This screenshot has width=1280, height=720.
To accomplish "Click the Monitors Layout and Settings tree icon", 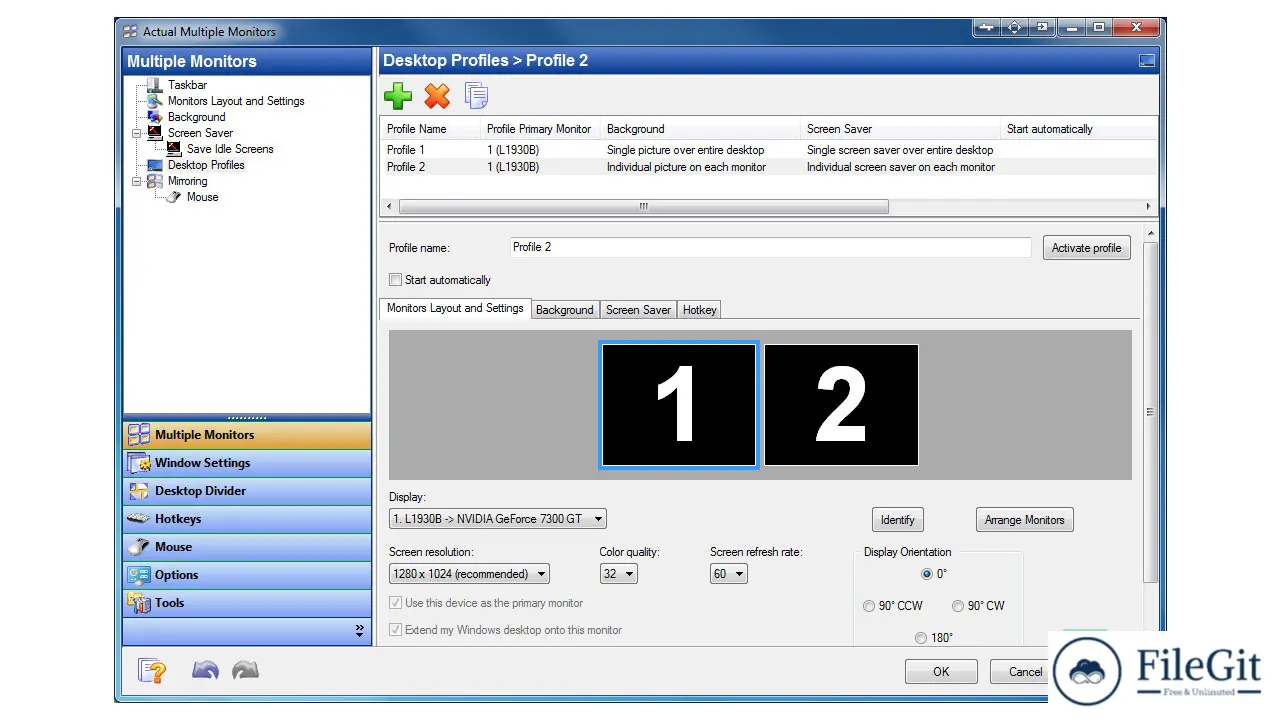I will 154,101.
